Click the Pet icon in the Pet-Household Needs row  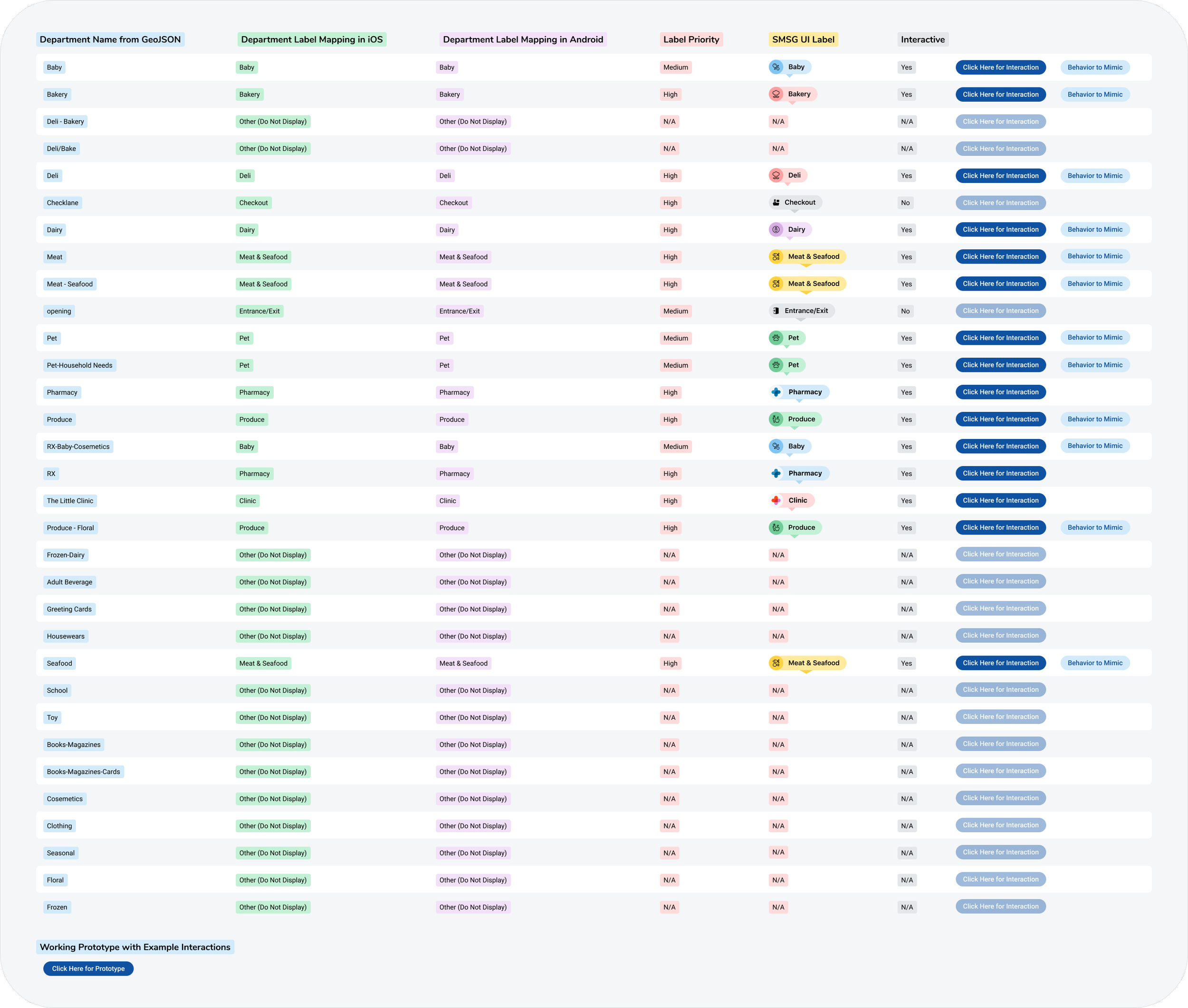(776, 365)
